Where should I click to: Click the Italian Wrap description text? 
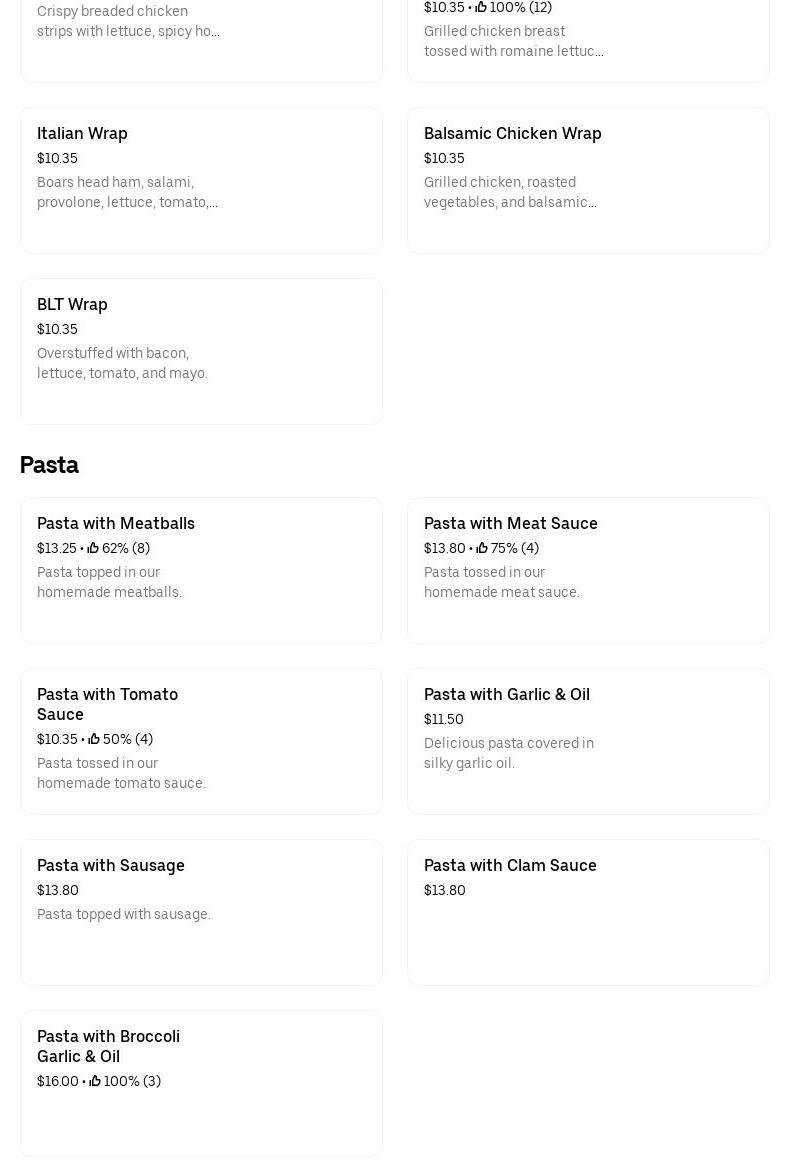point(127,192)
